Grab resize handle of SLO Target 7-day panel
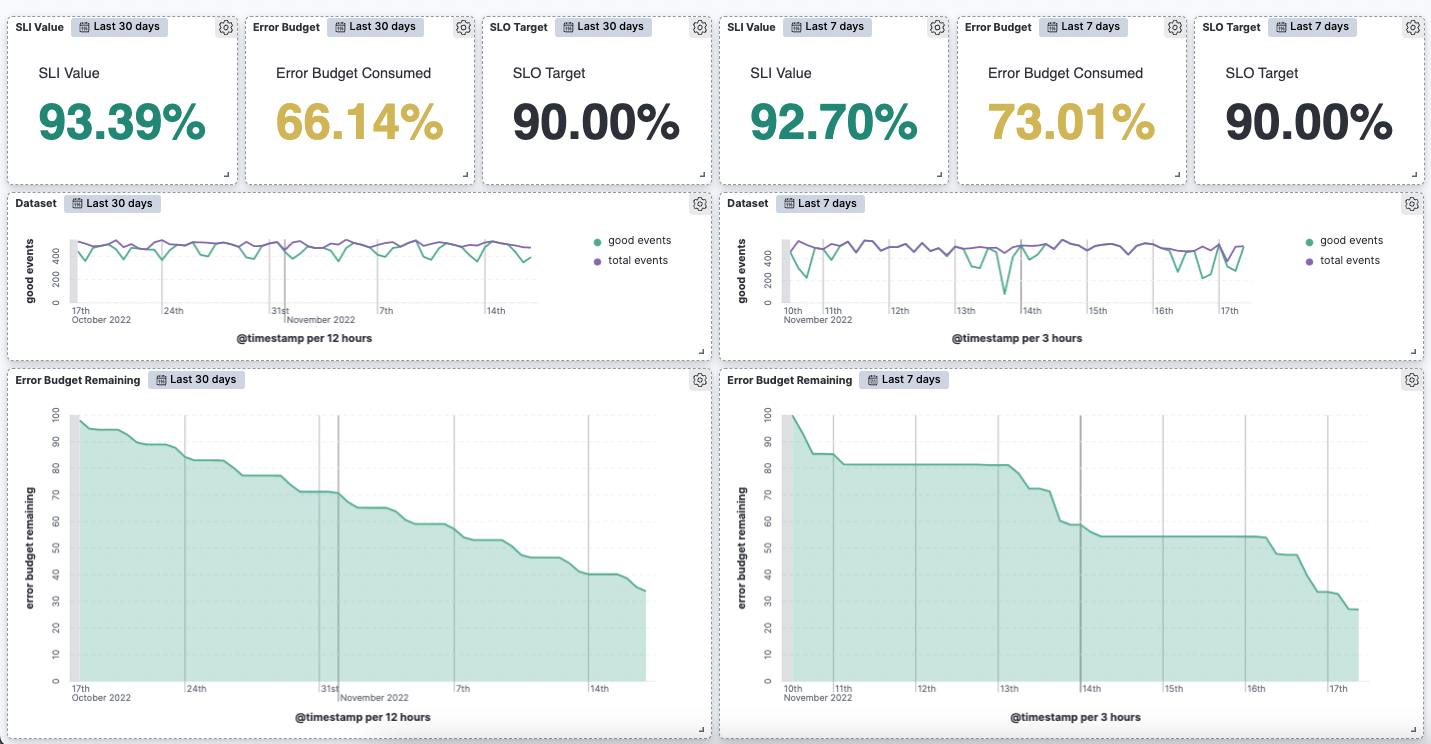Viewport: 1431px width, 744px height. point(1414,175)
